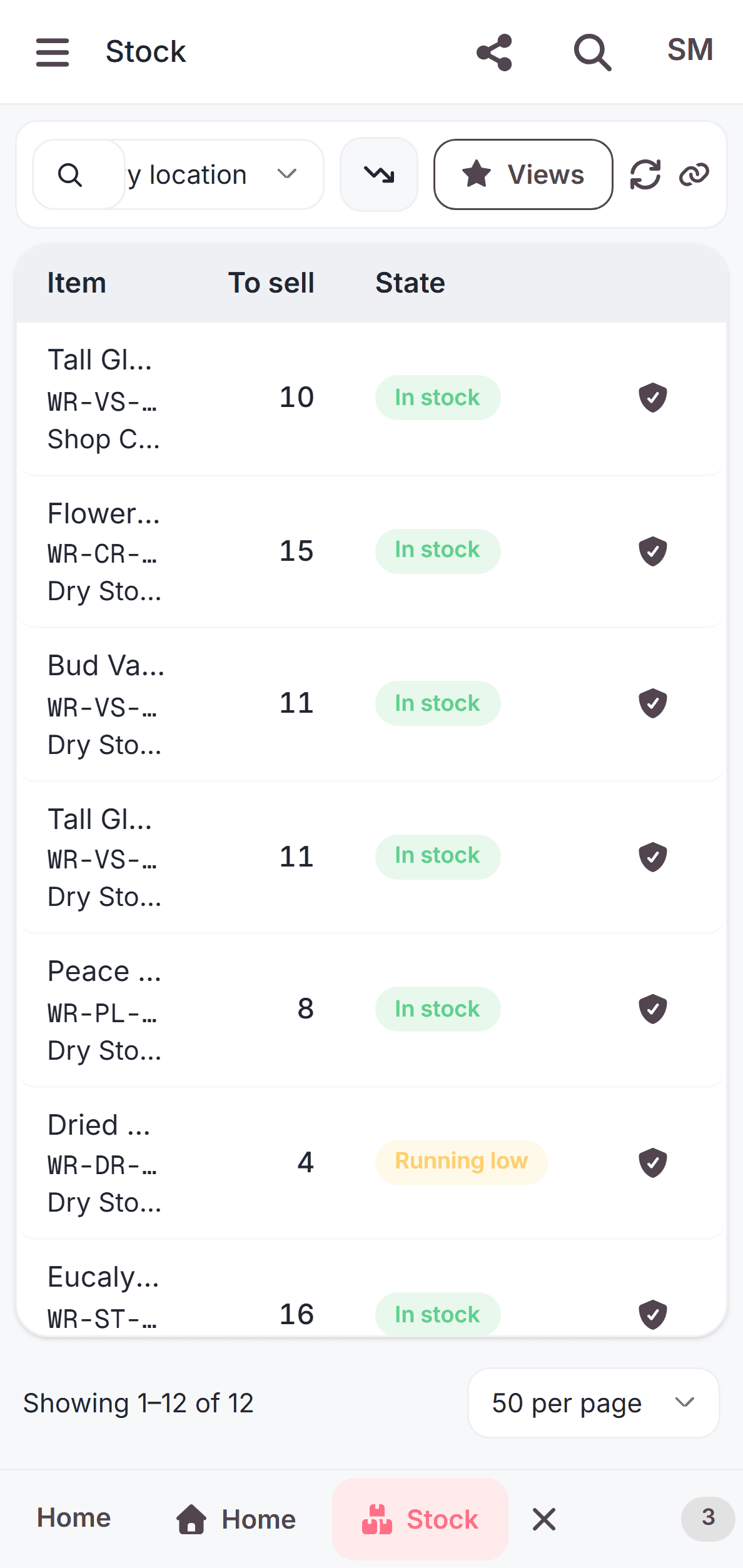Open global search magnifier in header
Screen dimensions: 743x1568
(592, 52)
